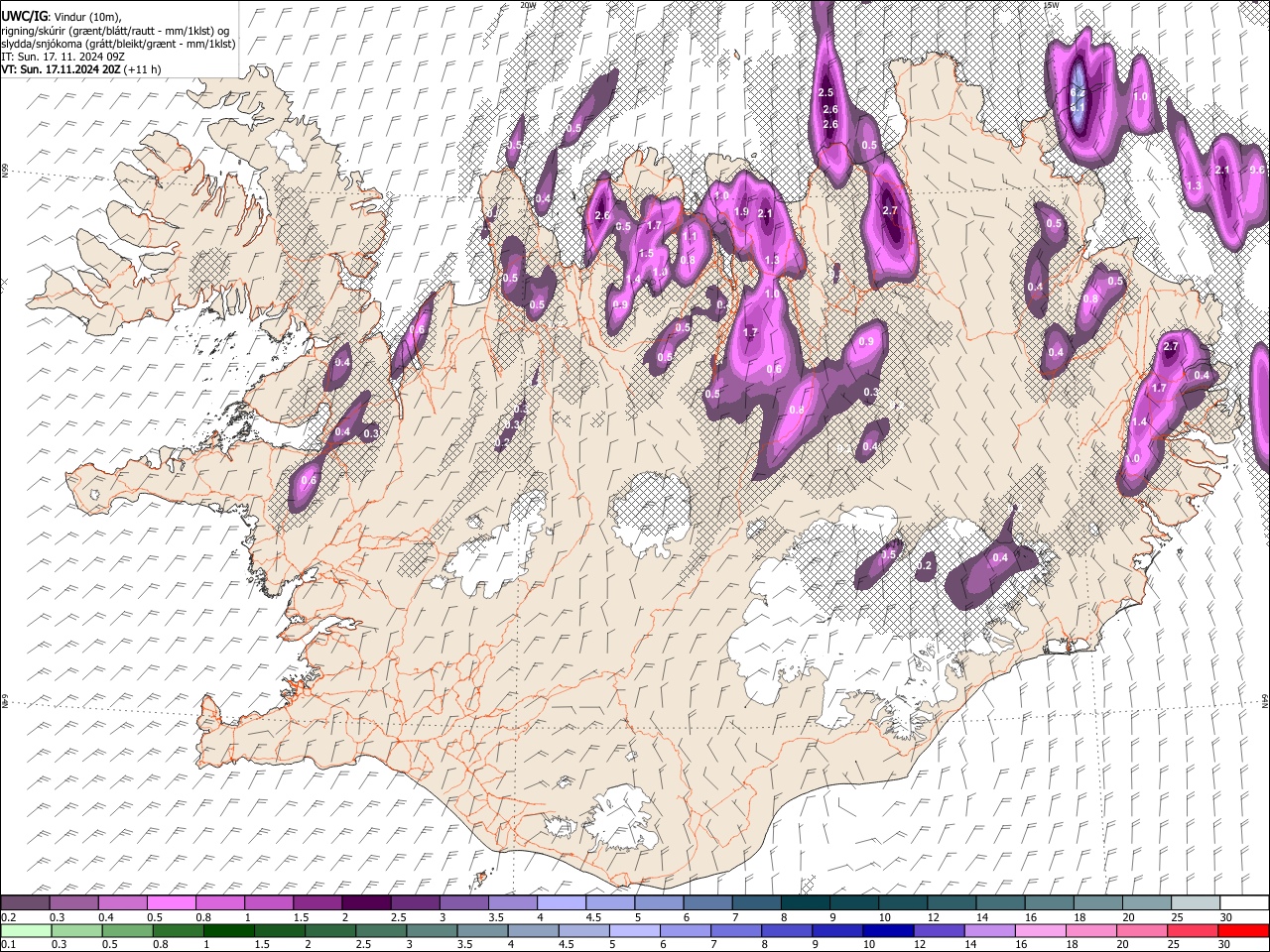The width and height of the screenshot is (1270, 952).
Task: Select bottom legend lavender swatch labeled 5
Action: point(636,930)
